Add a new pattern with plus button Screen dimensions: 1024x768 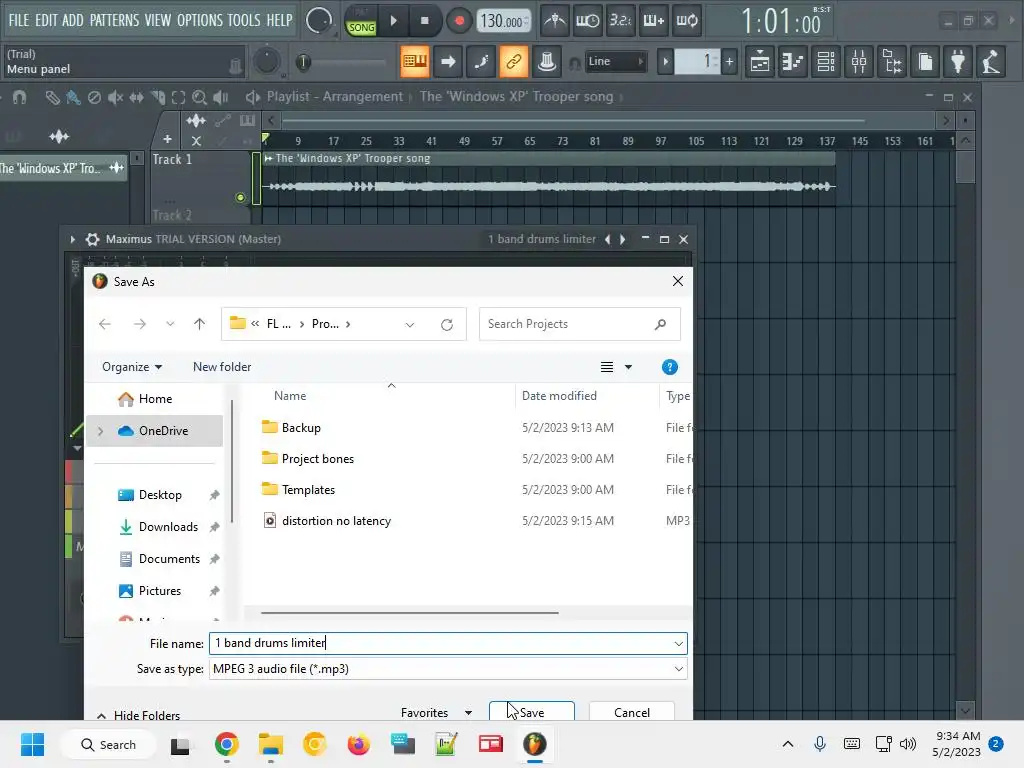click(x=729, y=62)
